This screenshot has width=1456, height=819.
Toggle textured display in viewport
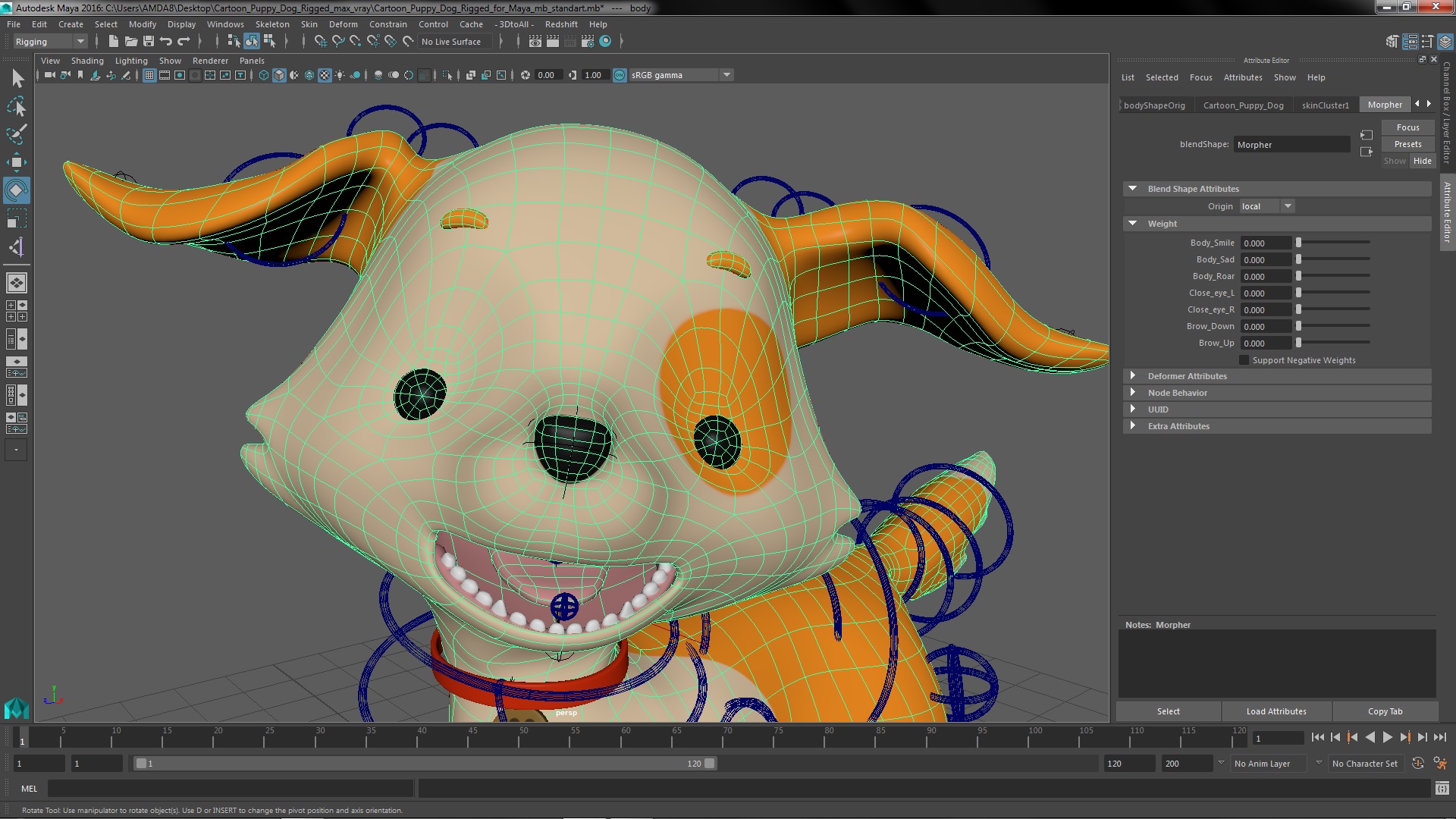[x=325, y=75]
